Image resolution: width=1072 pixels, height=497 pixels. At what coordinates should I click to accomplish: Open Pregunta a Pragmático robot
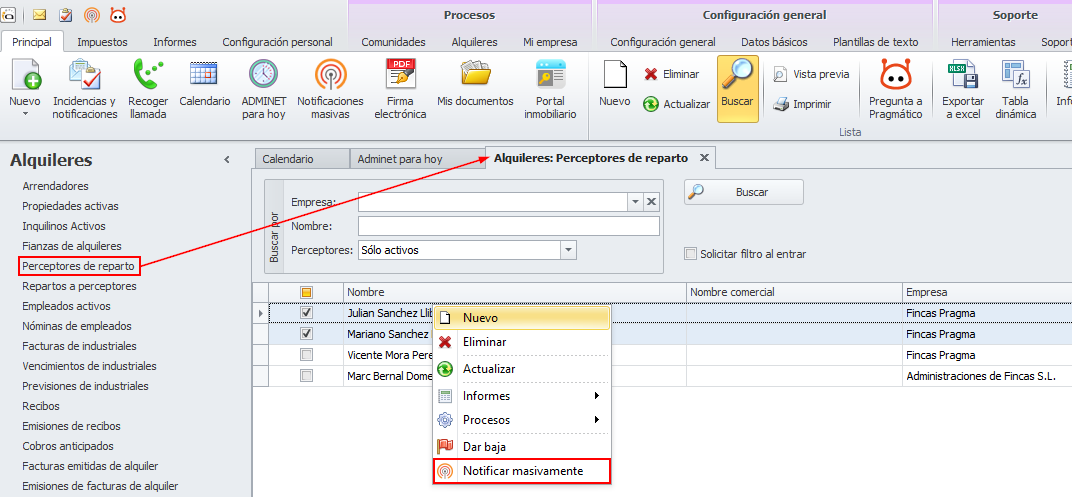pyautogui.click(x=896, y=90)
